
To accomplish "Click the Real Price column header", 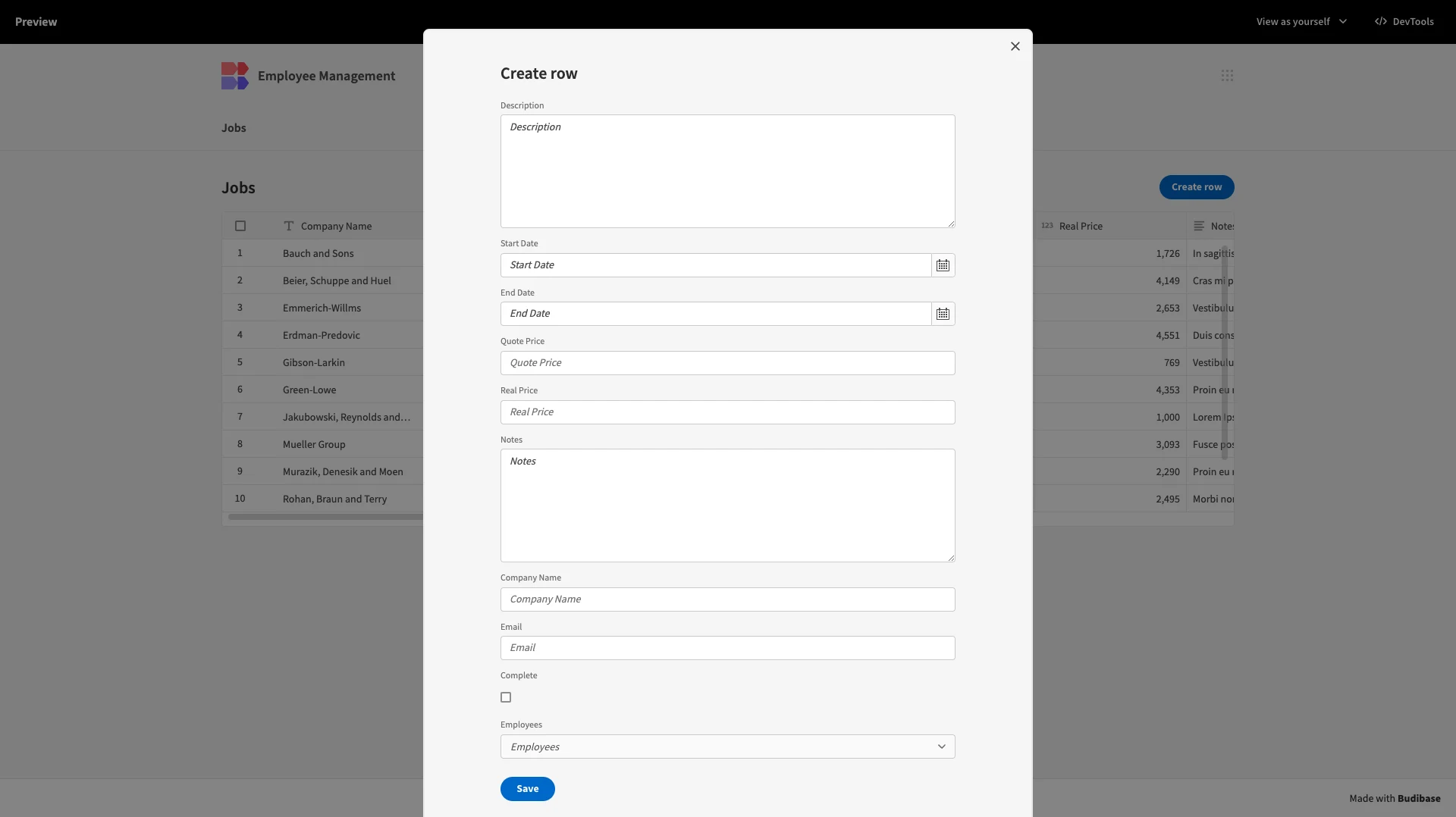I will 1081,226.
